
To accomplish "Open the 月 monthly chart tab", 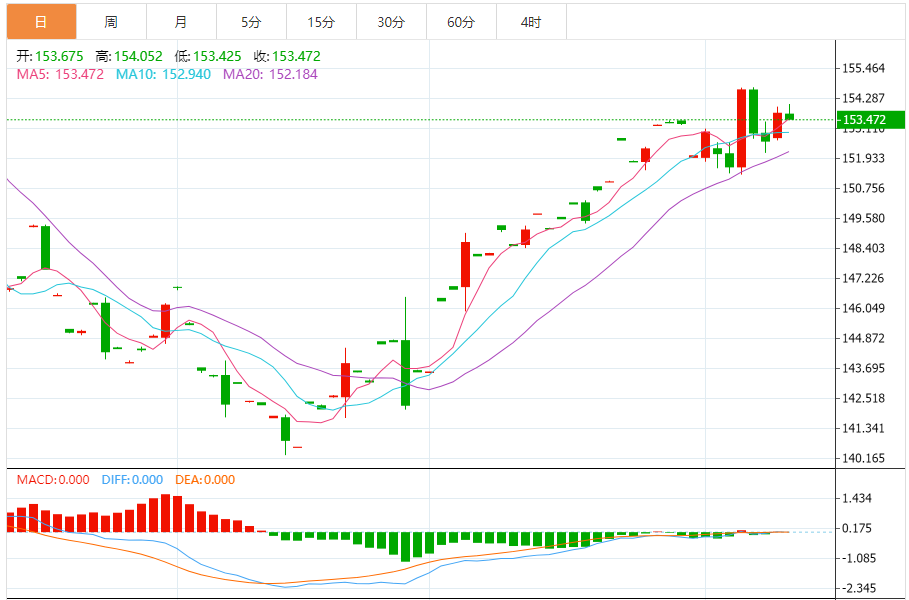I will coord(180,21).
